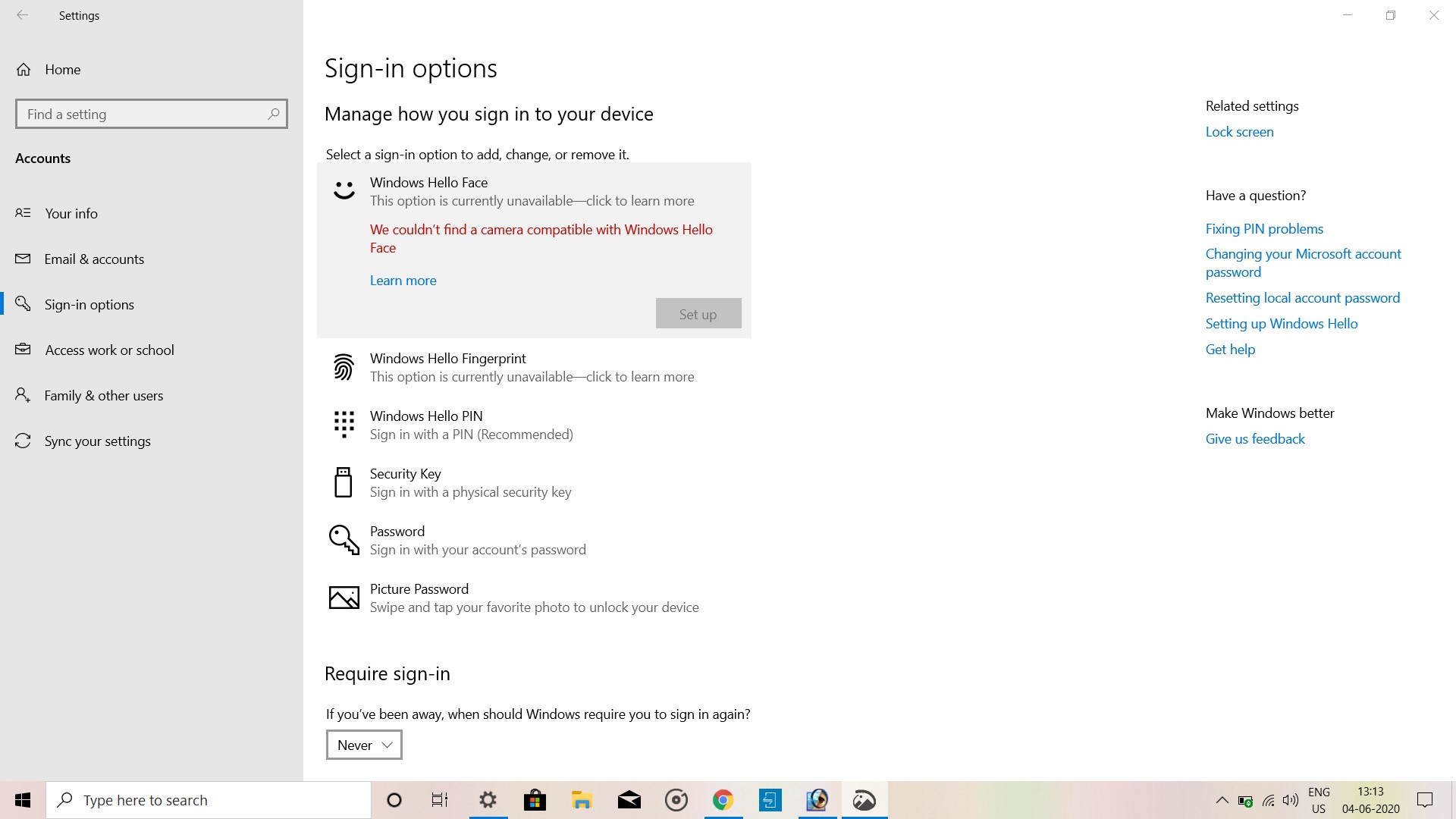Click the search magnifier in Find a setting
The height and width of the screenshot is (819, 1456).
click(x=274, y=114)
